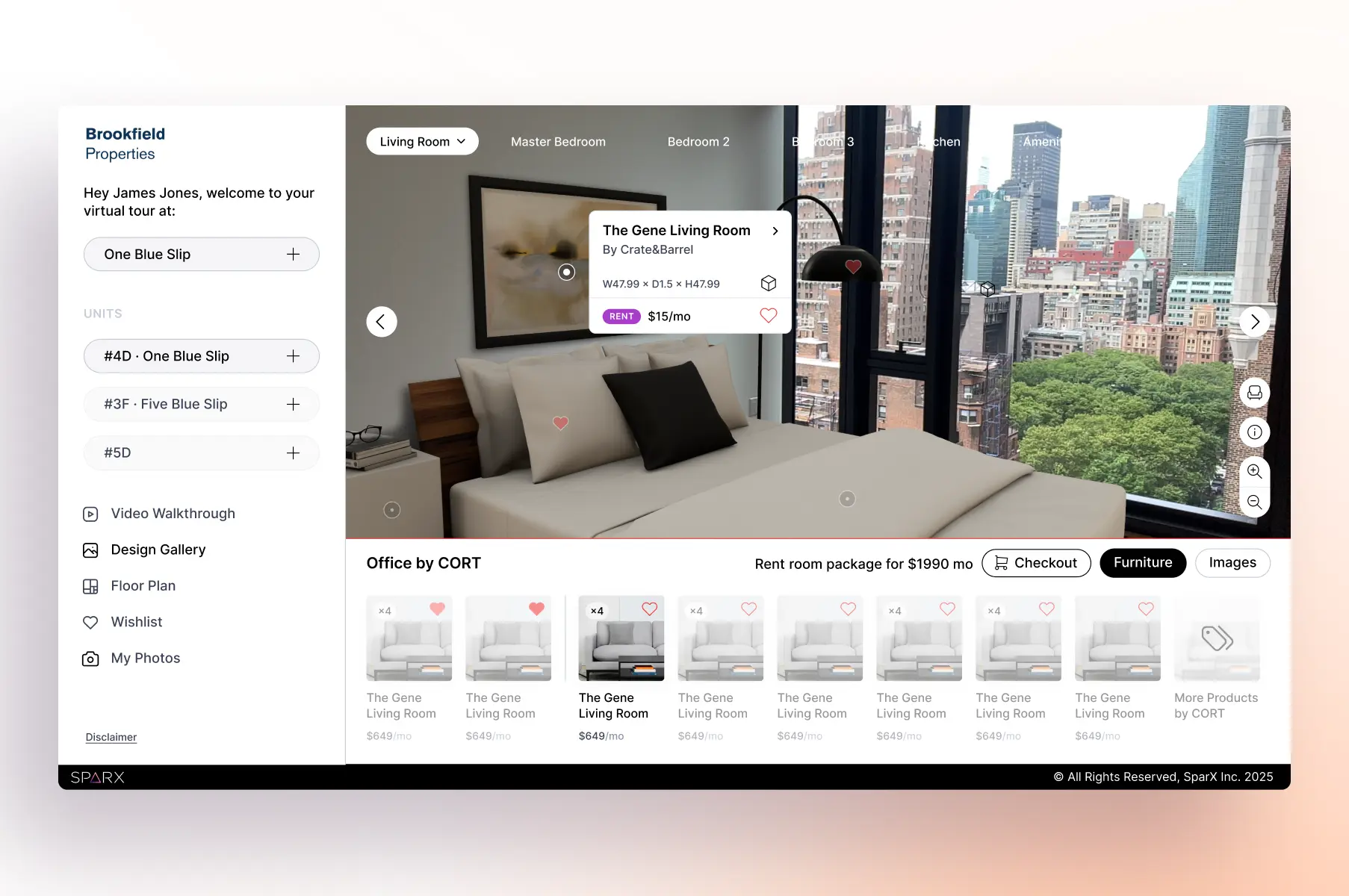This screenshot has height=896, width=1349.
Task: Click the hotspot on the nightstand
Action: [392, 510]
